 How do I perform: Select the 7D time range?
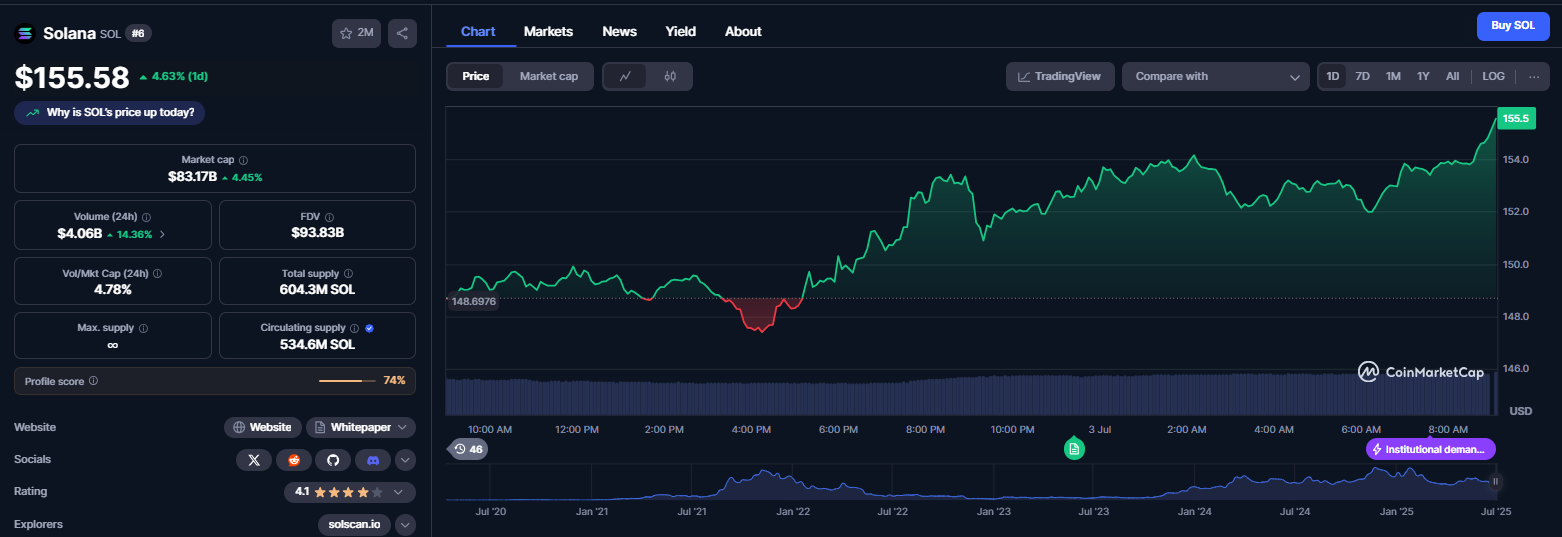[1362, 76]
